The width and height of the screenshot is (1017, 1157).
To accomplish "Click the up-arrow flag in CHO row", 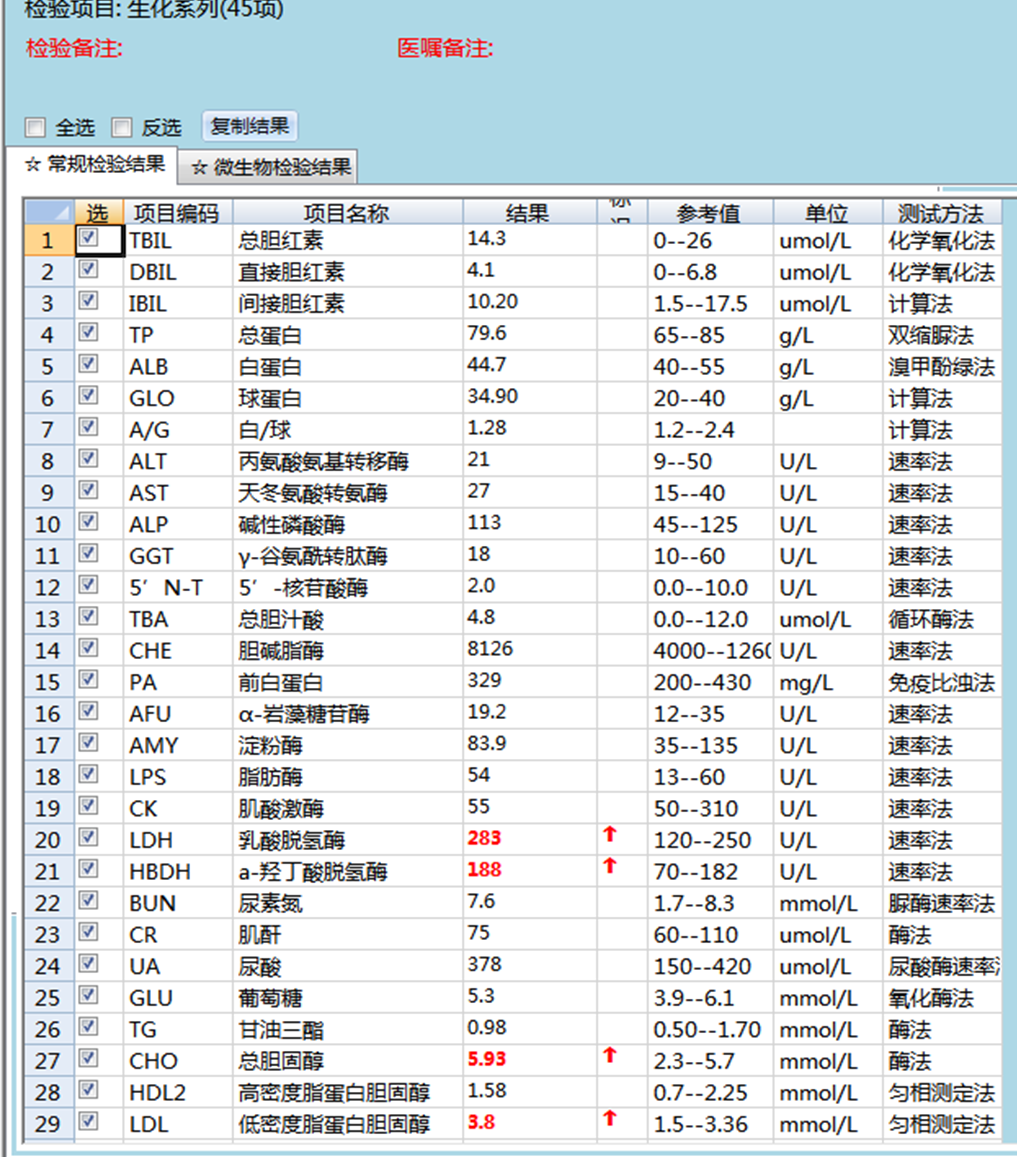I will point(610,1055).
